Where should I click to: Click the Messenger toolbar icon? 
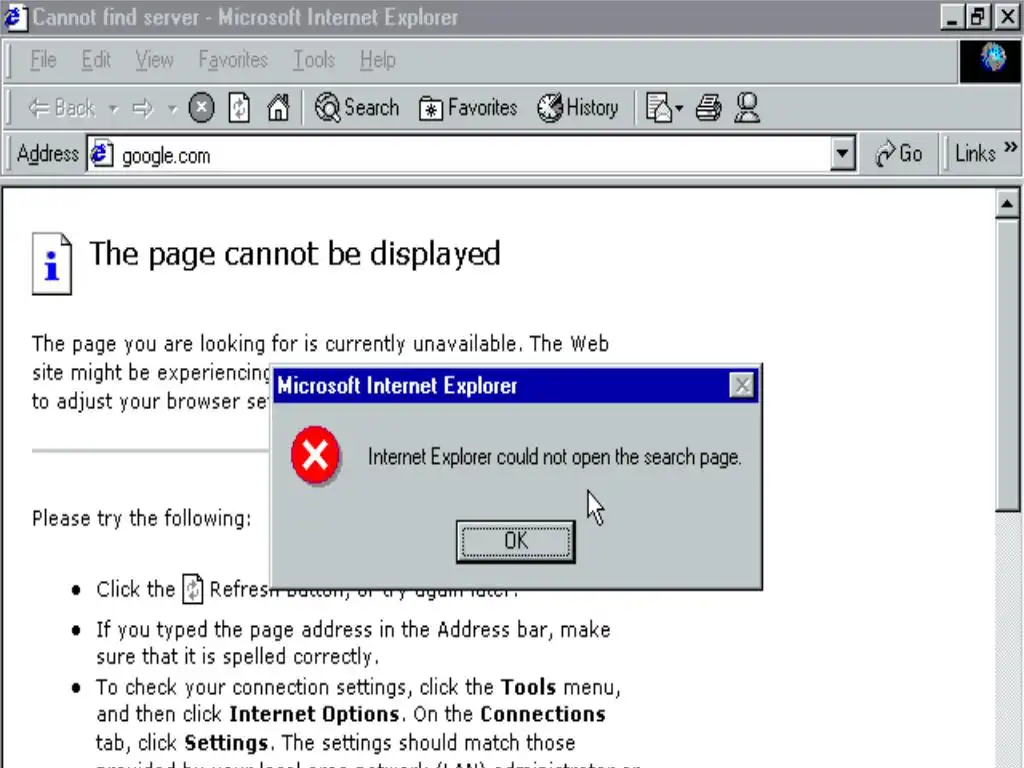tap(747, 108)
